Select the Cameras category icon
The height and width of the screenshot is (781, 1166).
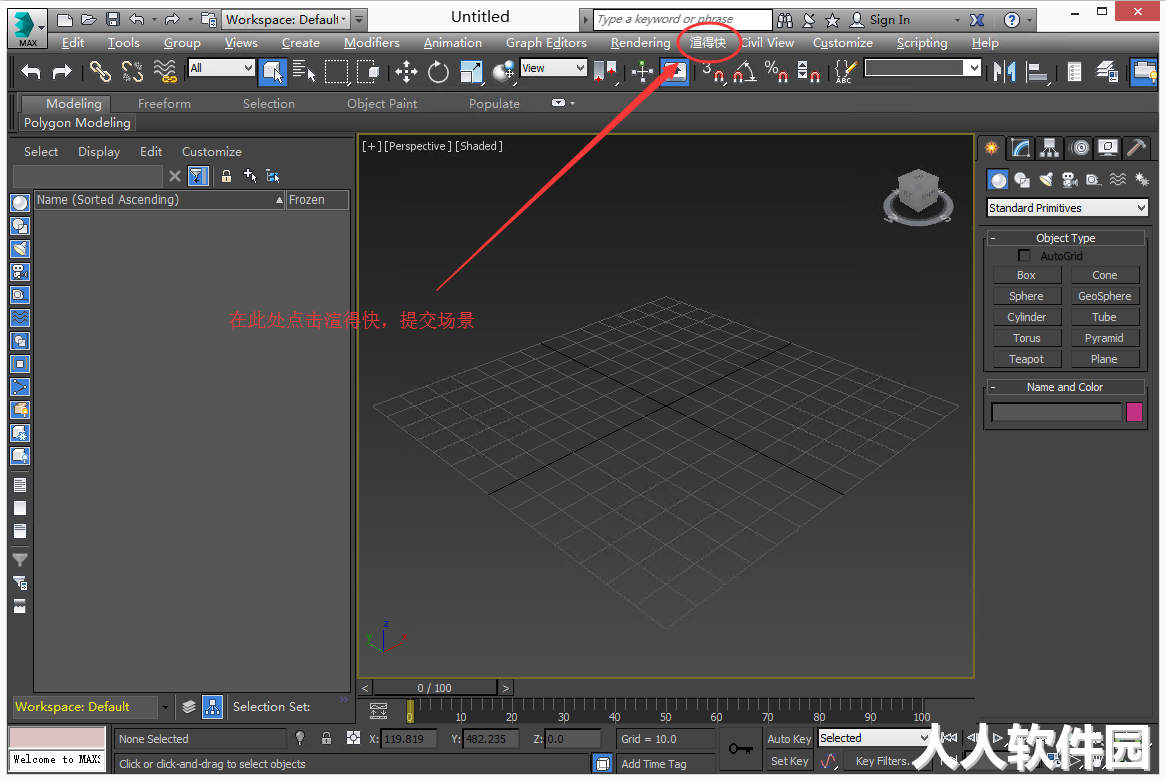tap(1069, 179)
